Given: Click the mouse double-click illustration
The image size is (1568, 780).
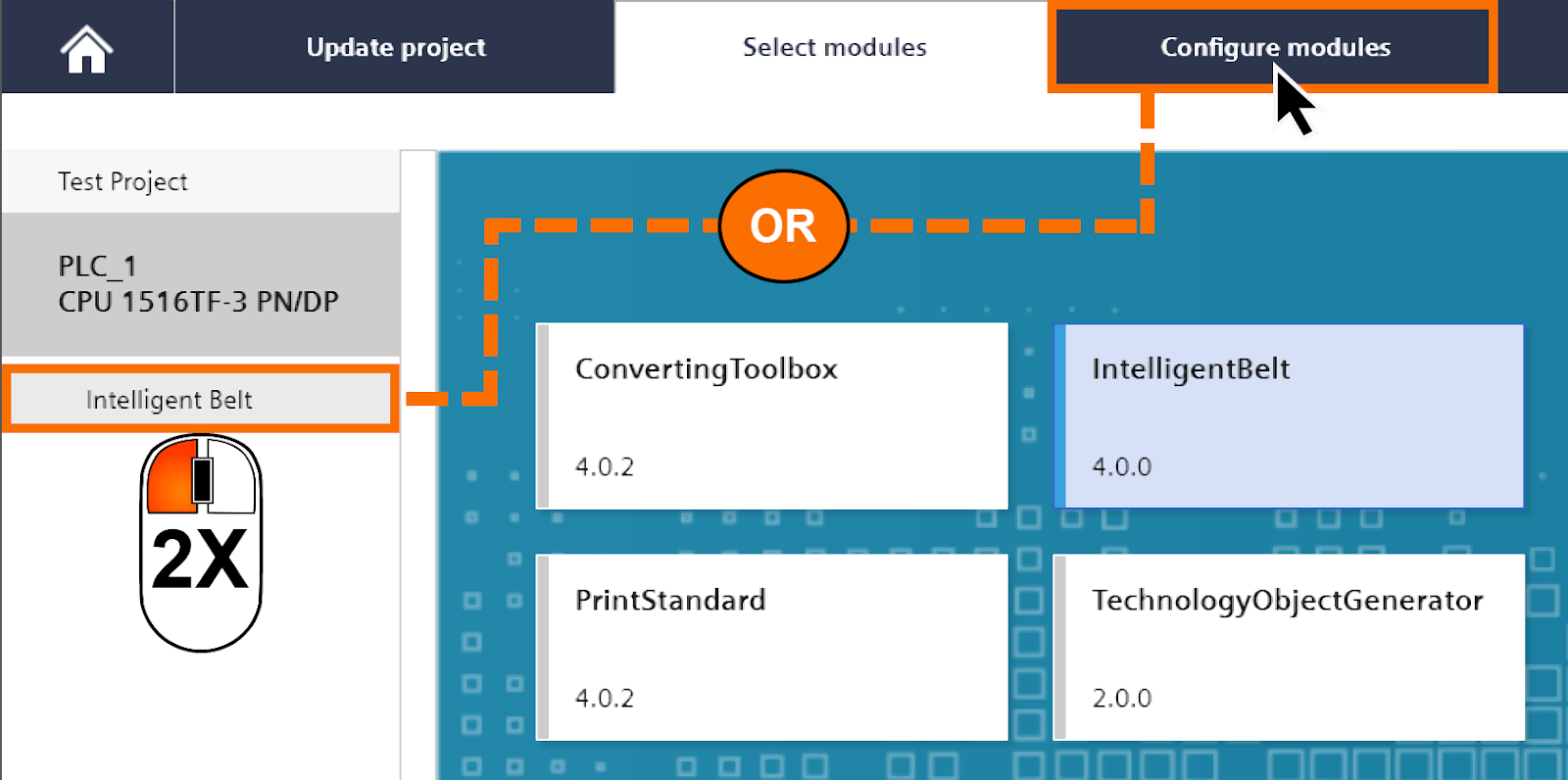Looking at the screenshot, I should coord(200,544).
